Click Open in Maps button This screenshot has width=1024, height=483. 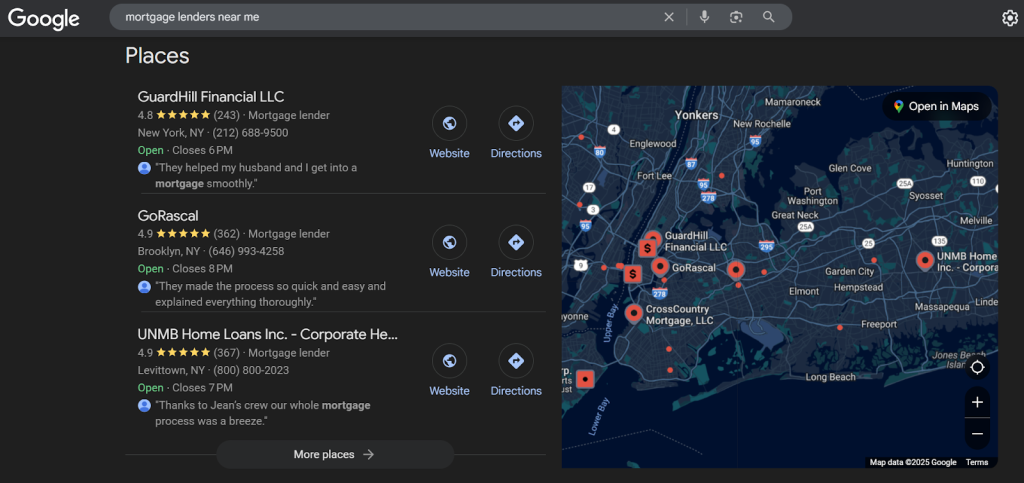[x=936, y=106]
